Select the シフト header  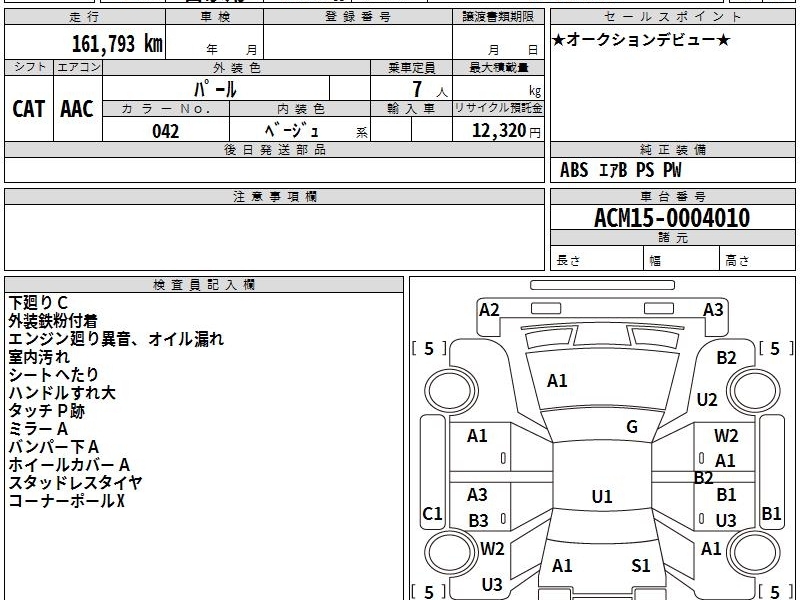click(x=29, y=67)
